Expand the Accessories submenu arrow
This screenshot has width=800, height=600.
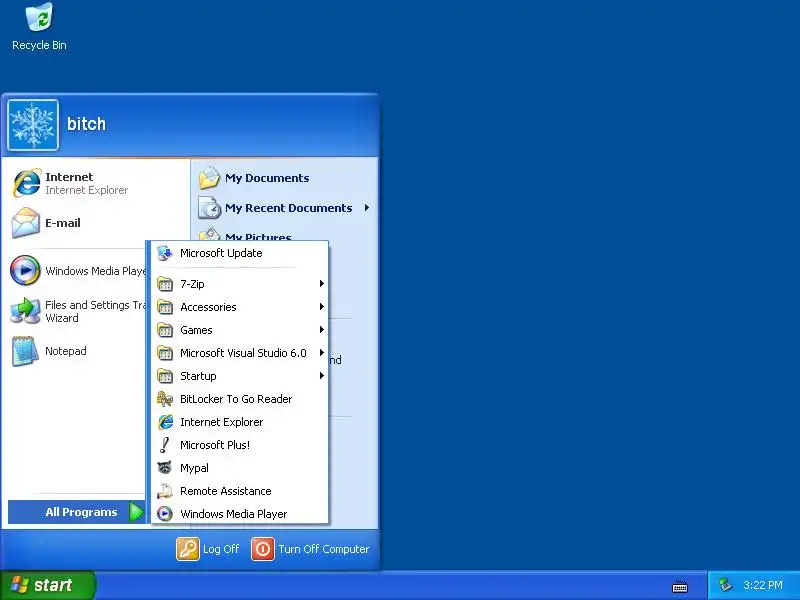click(x=321, y=307)
